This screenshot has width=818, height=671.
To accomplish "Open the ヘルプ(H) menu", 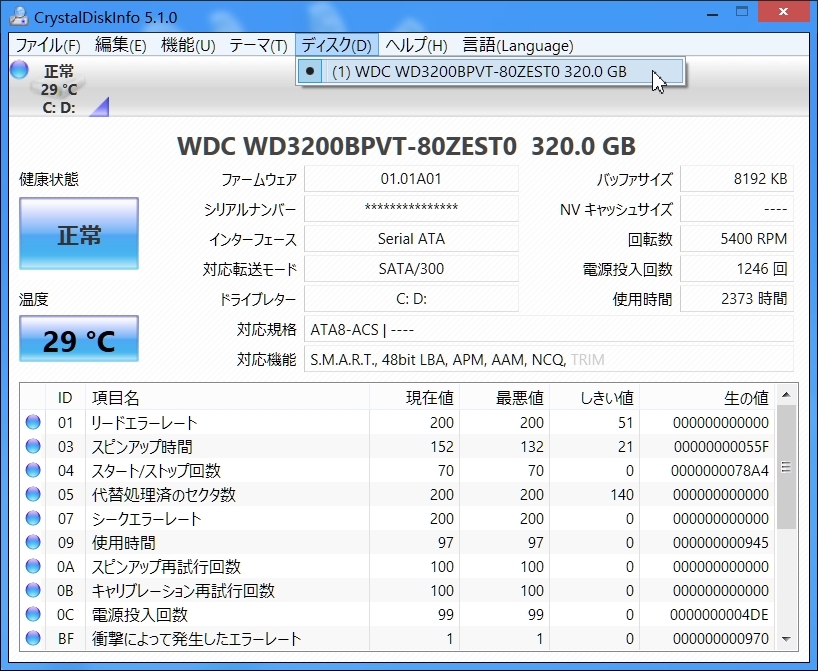I will 416,45.
